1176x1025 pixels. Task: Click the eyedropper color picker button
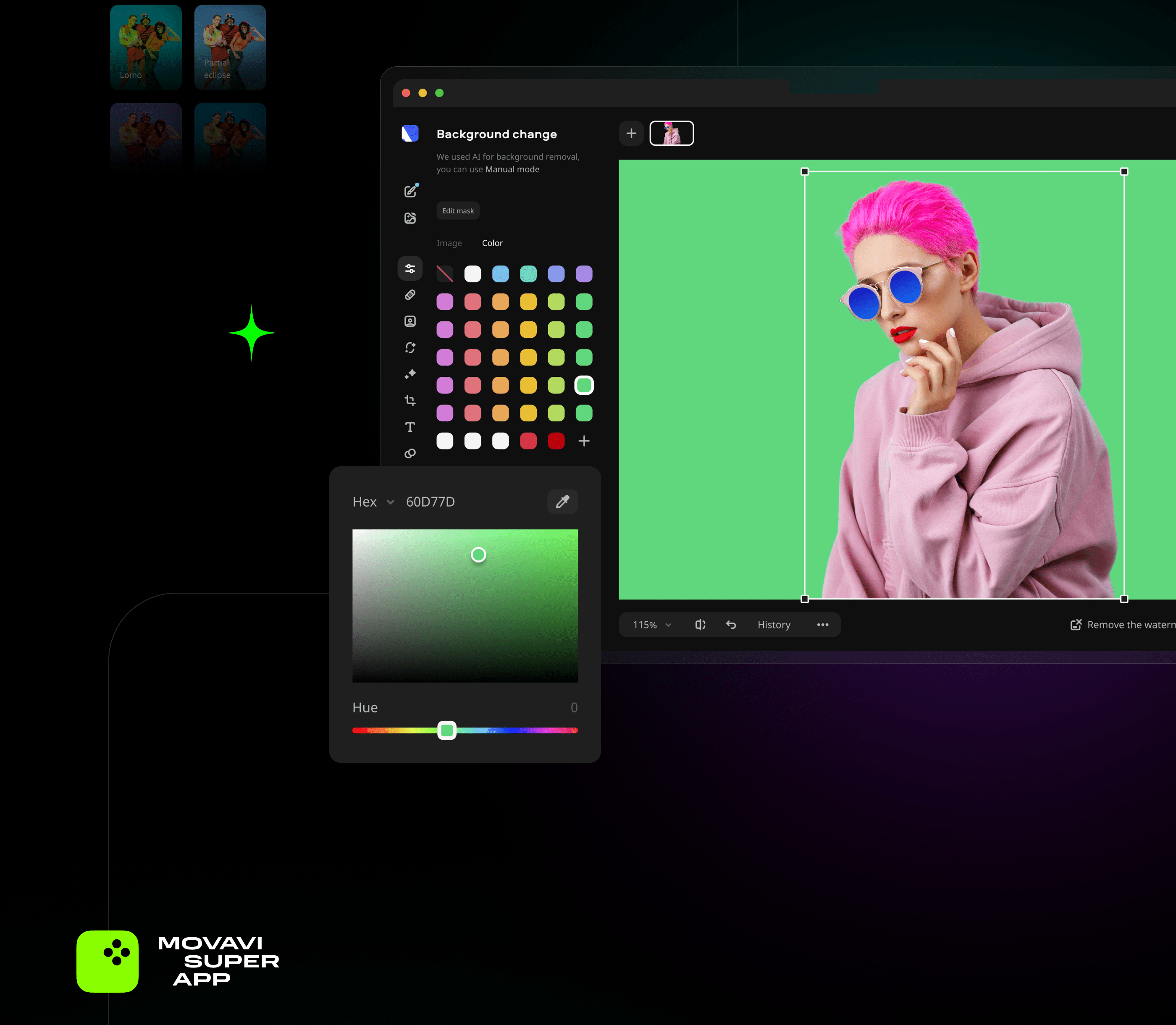coord(562,502)
